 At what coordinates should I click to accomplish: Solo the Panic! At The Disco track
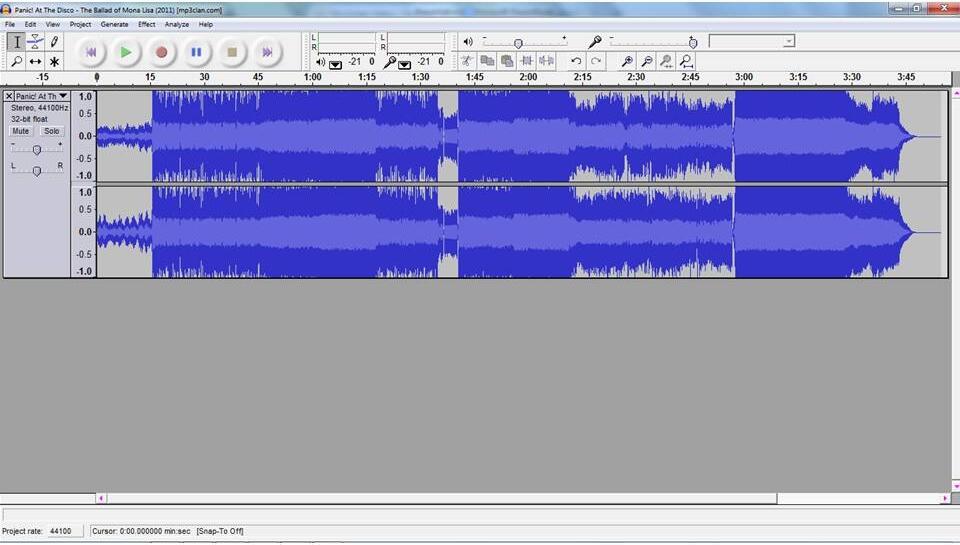51,131
